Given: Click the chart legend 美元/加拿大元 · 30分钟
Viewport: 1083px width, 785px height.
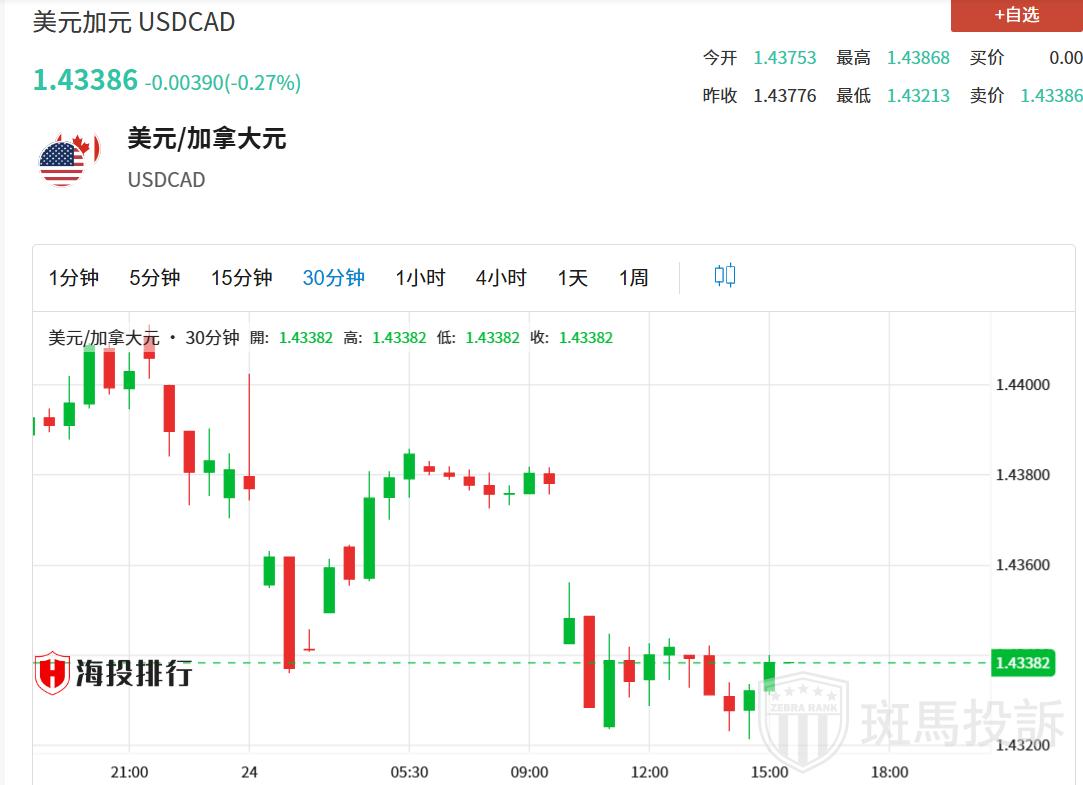Looking at the screenshot, I should click(x=144, y=338).
